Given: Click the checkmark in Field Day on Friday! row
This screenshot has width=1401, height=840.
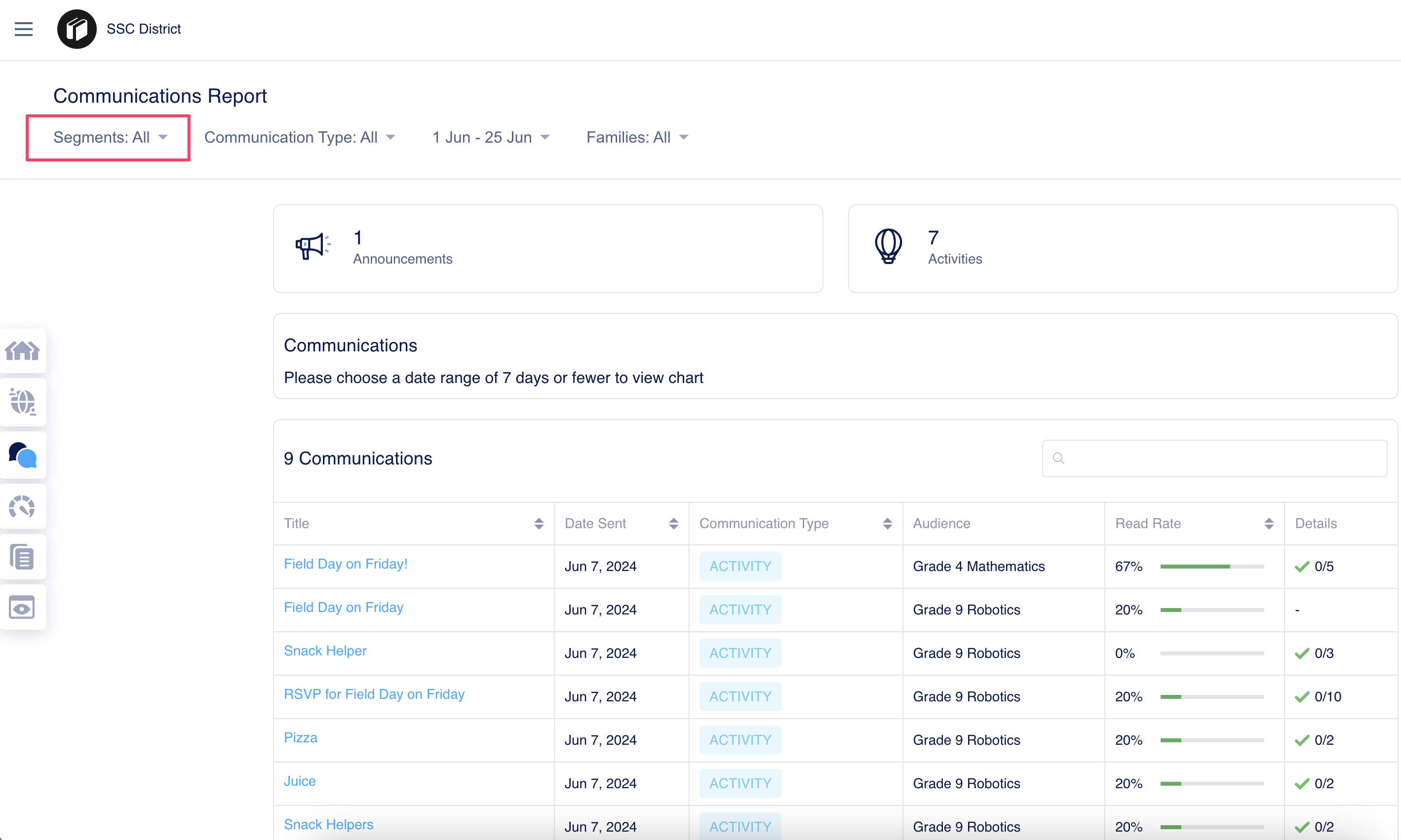Looking at the screenshot, I should point(1302,567).
